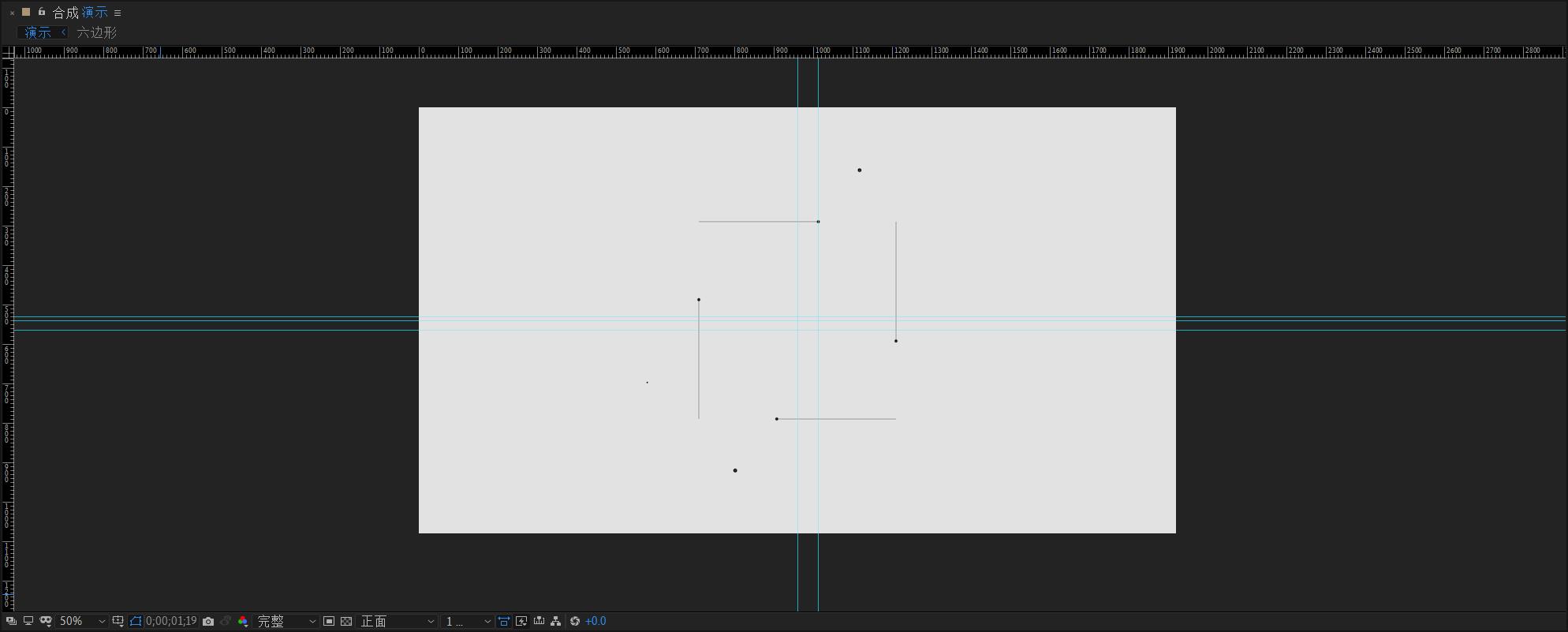Reset exposure with the aperture icon

575,622
